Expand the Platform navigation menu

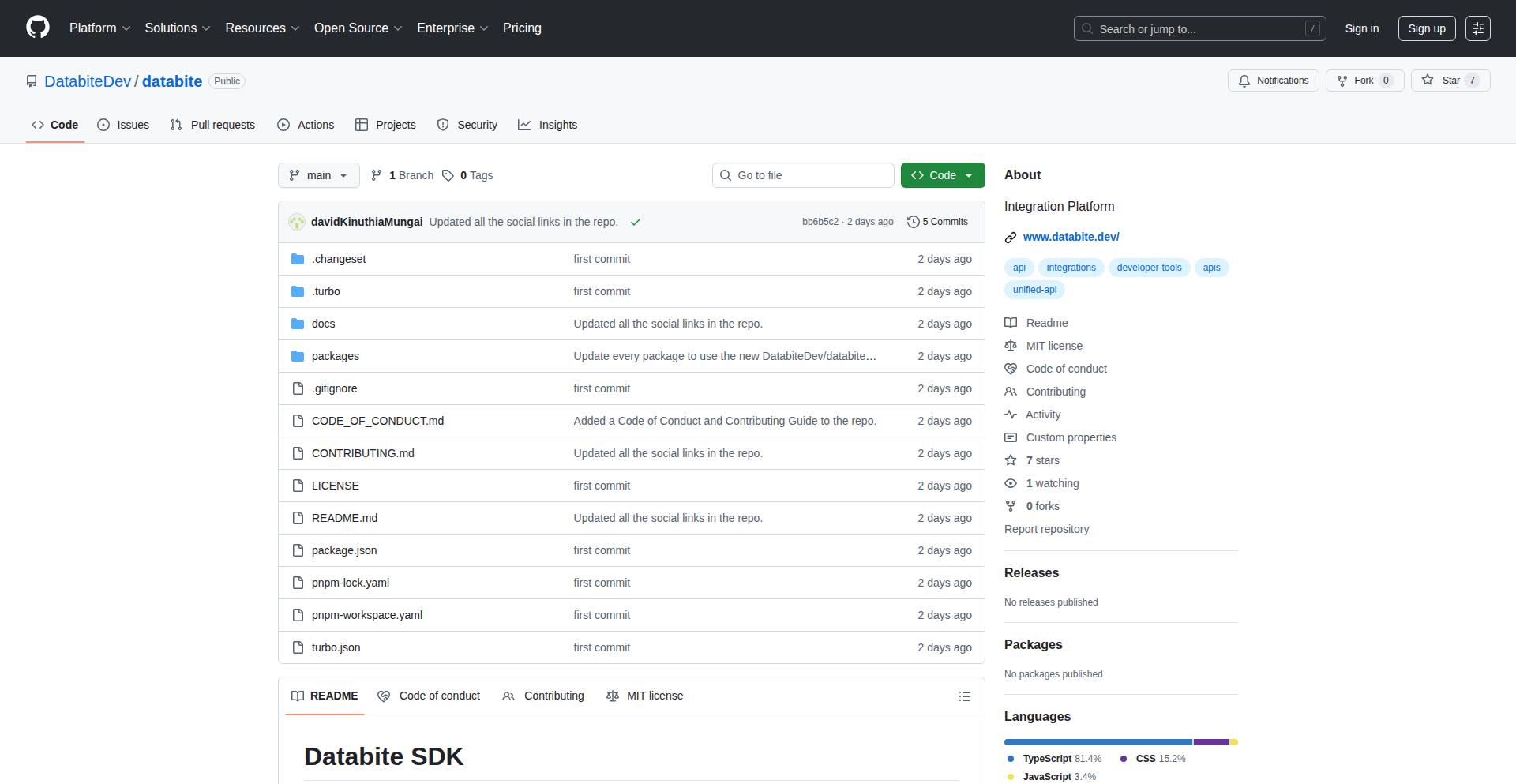click(x=99, y=28)
